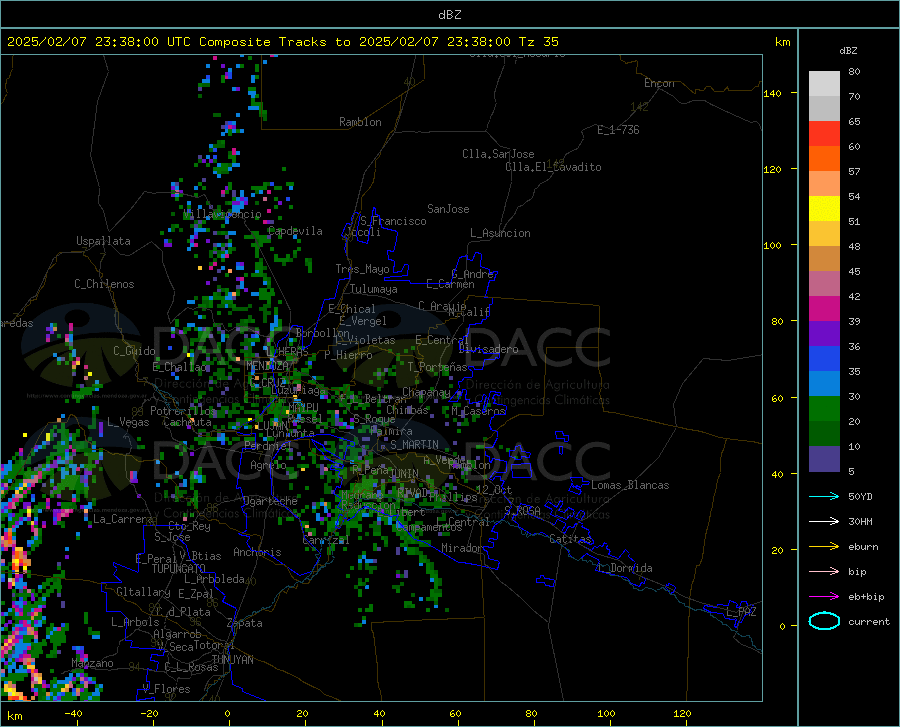This screenshot has height=727, width=900.
Task: Click the dBZ title at top
Action: point(449,15)
